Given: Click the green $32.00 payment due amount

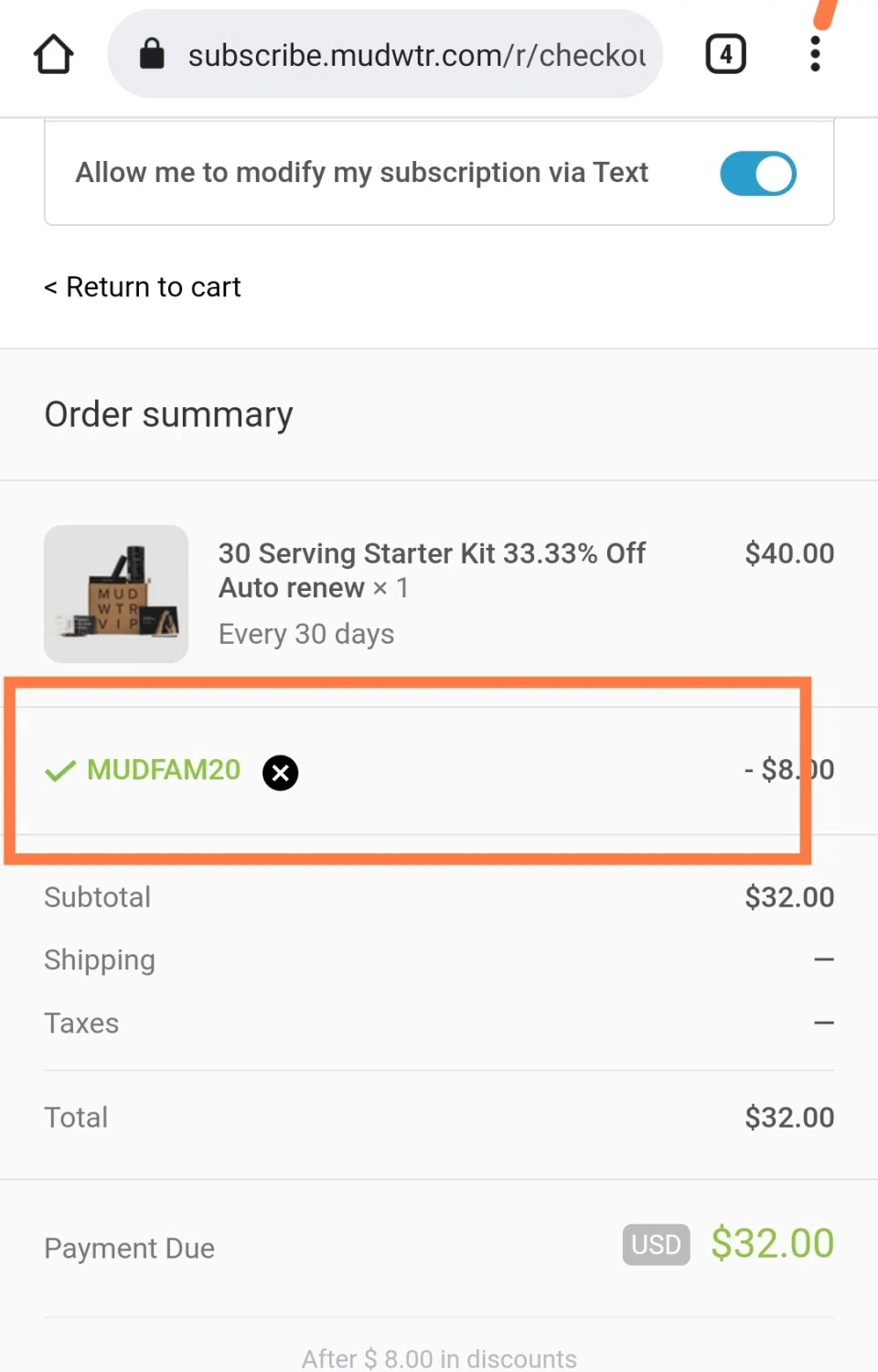Looking at the screenshot, I should [x=772, y=1243].
